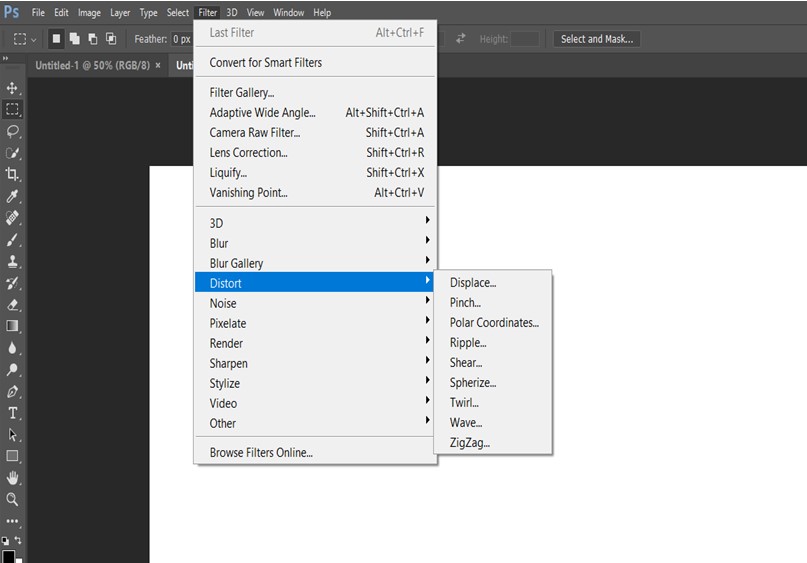Open the Edit Toolbar three-dots button
Viewport: 807px width, 563px height.
coord(12,521)
